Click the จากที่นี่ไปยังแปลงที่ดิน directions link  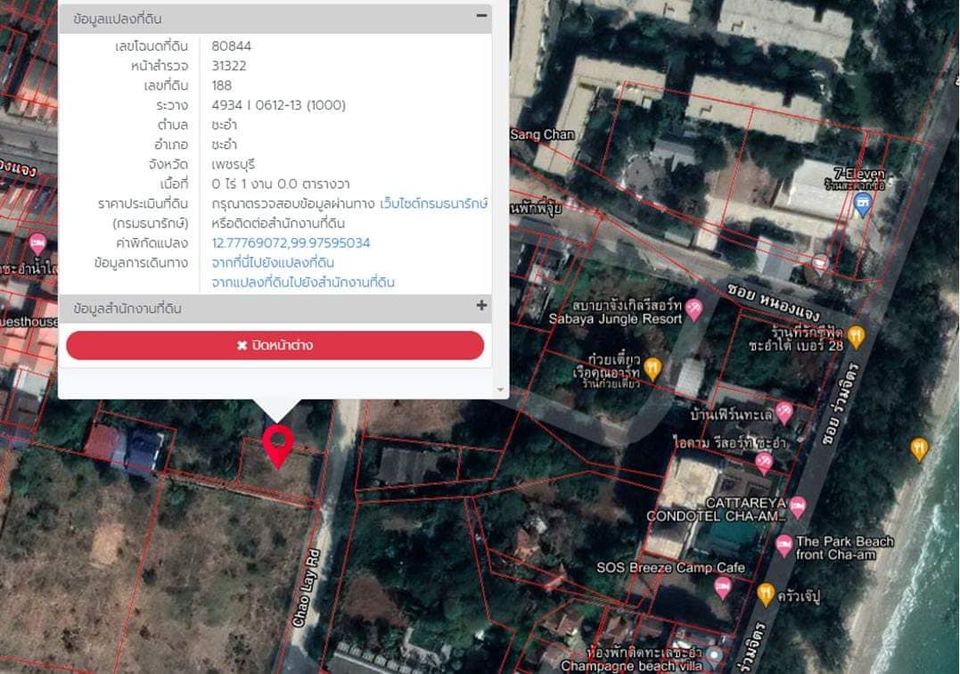point(273,263)
